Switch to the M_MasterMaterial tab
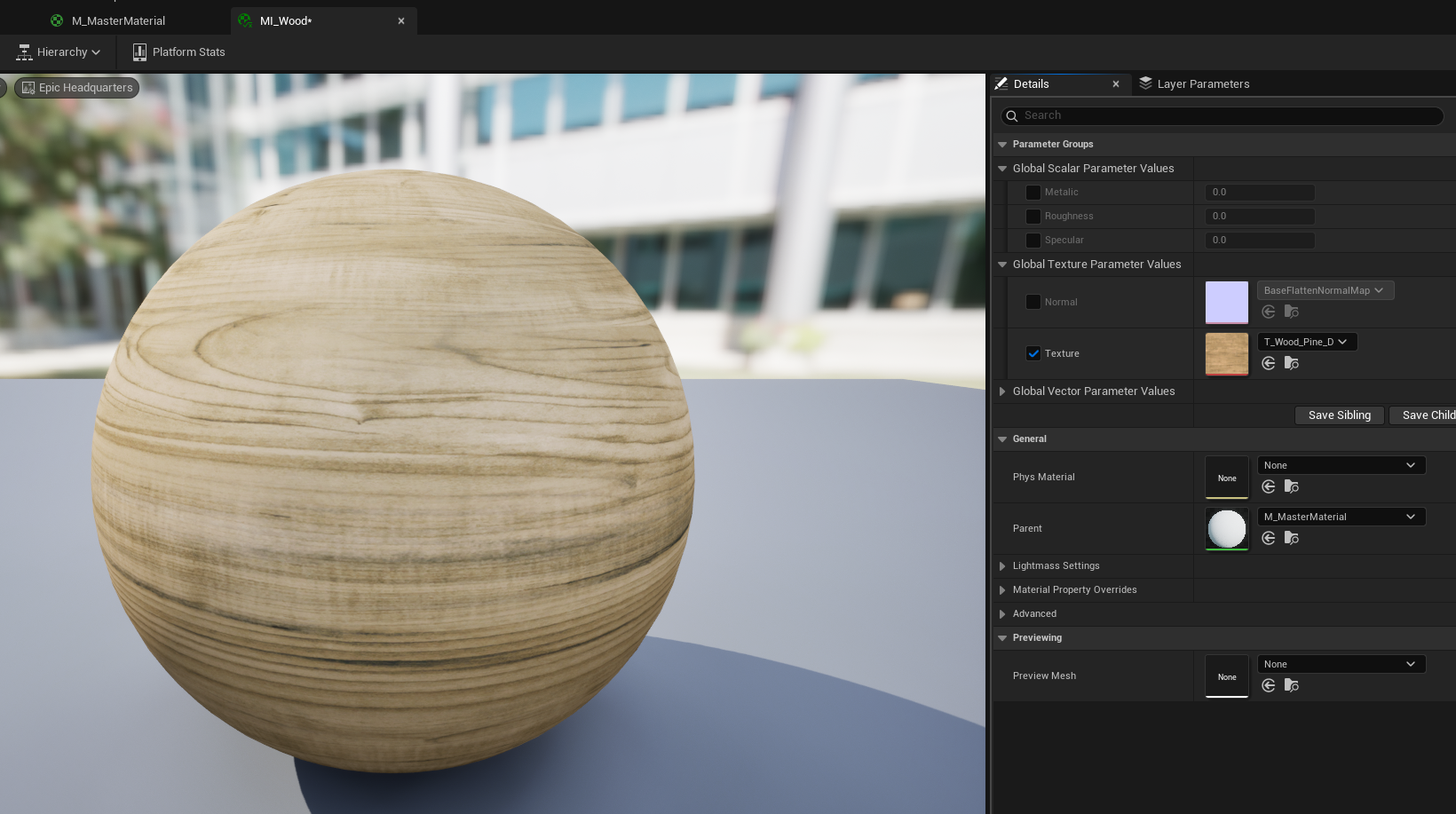The image size is (1456, 814). pos(118,20)
